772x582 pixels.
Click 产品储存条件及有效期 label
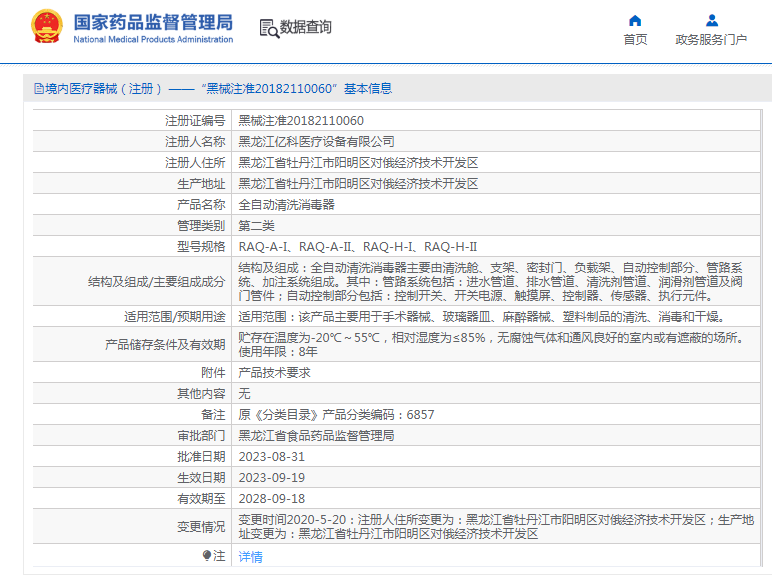(x=165, y=345)
